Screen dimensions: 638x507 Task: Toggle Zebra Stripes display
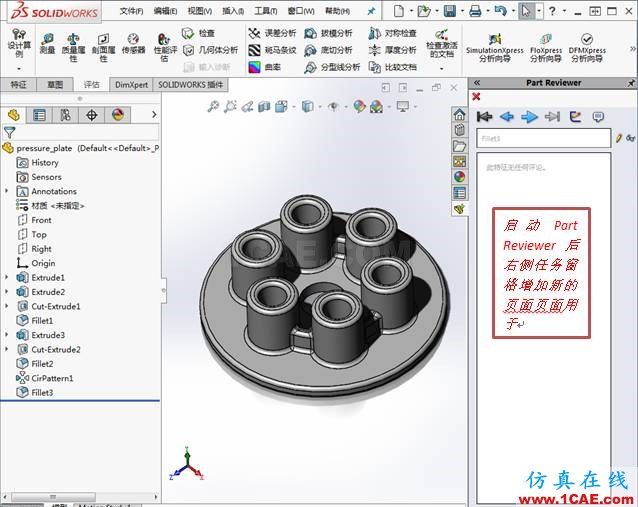pyautogui.click(x=272, y=50)
